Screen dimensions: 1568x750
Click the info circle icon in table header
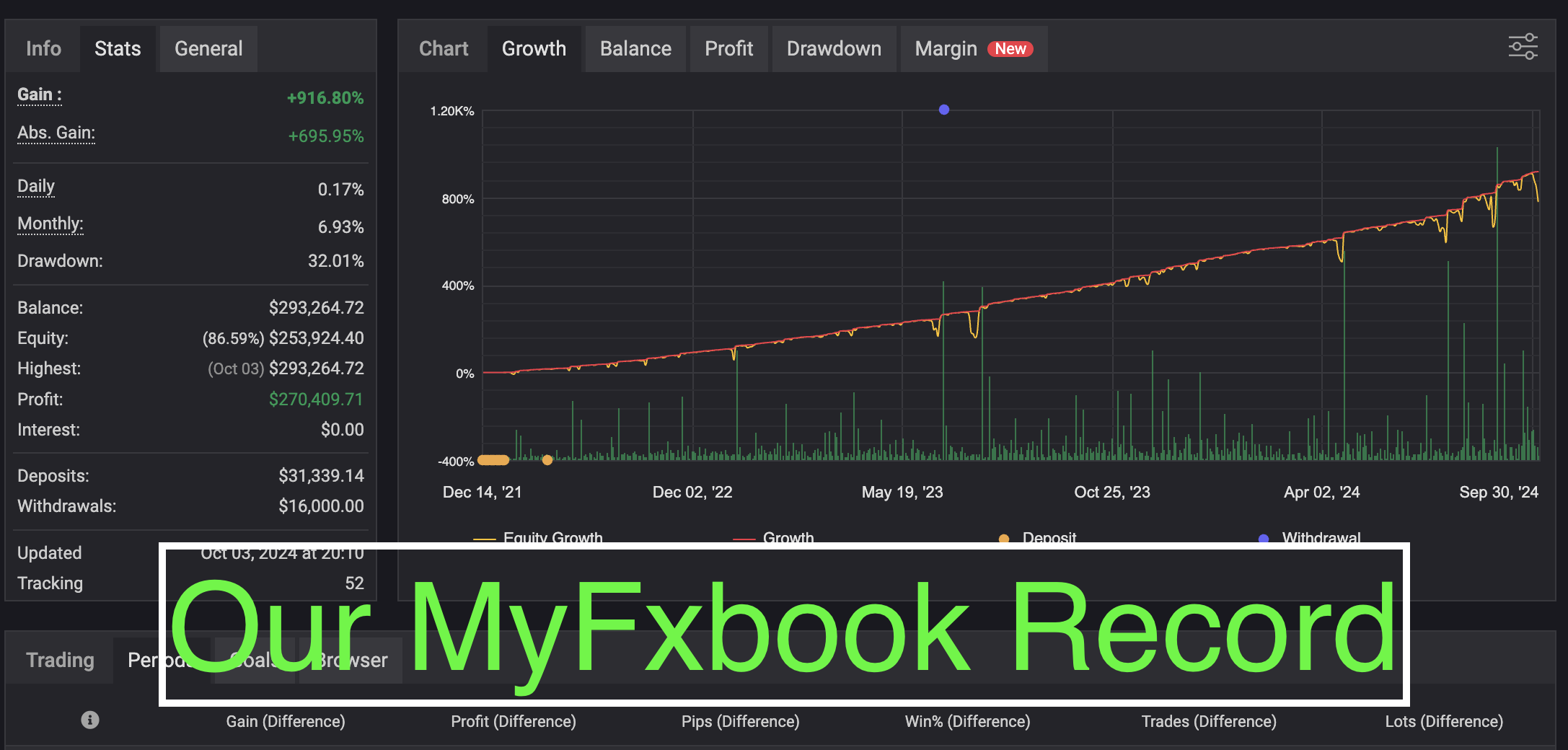point(90,720)
